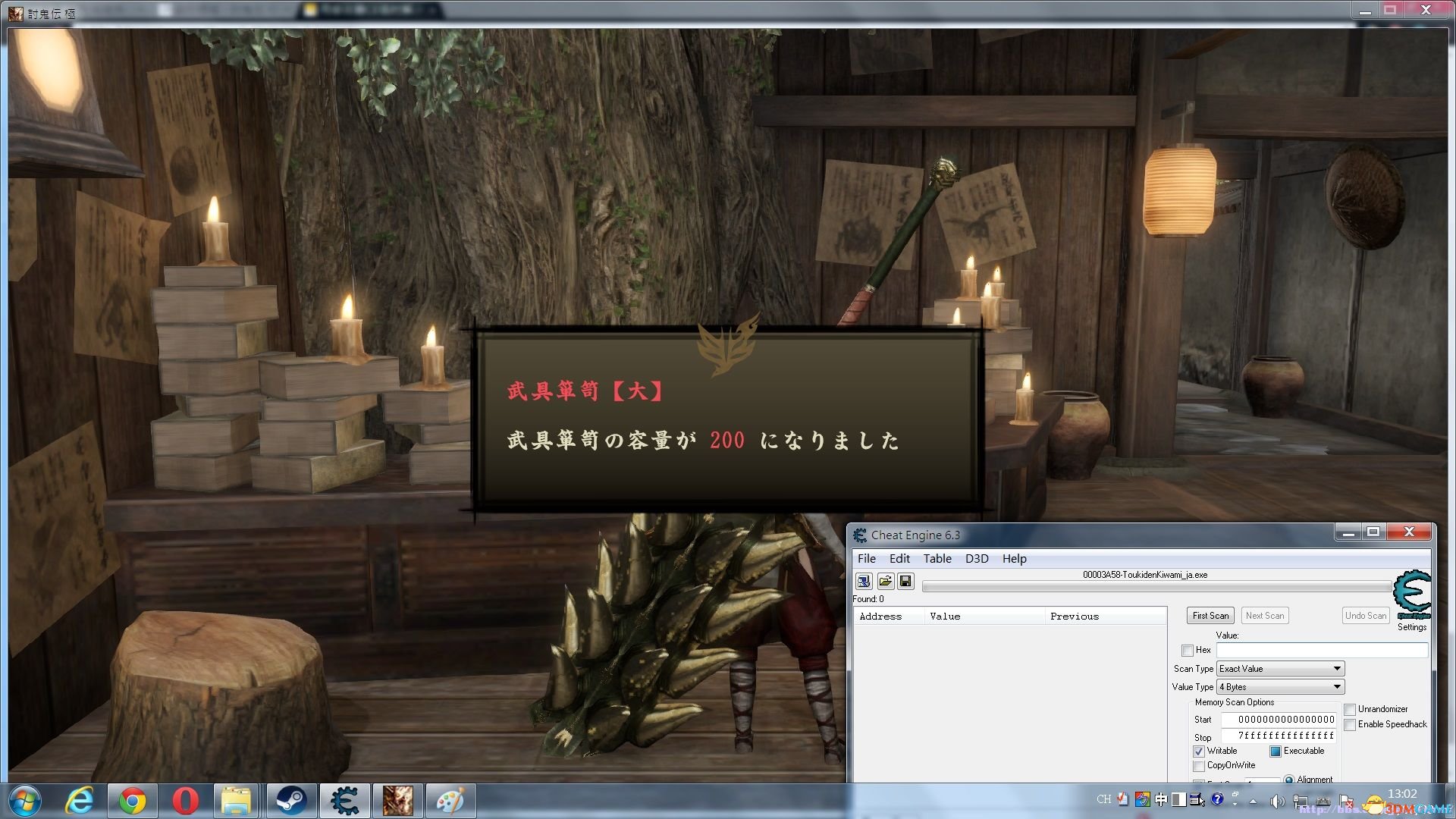1456x819 pixels.
Task: Click the Settings label under the logo
Action: pos(1412,627)
